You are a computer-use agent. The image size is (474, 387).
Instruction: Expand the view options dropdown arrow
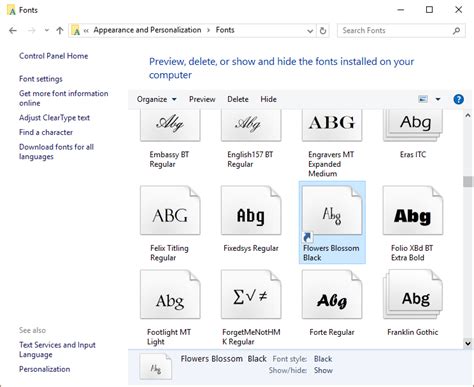point(438,99)
